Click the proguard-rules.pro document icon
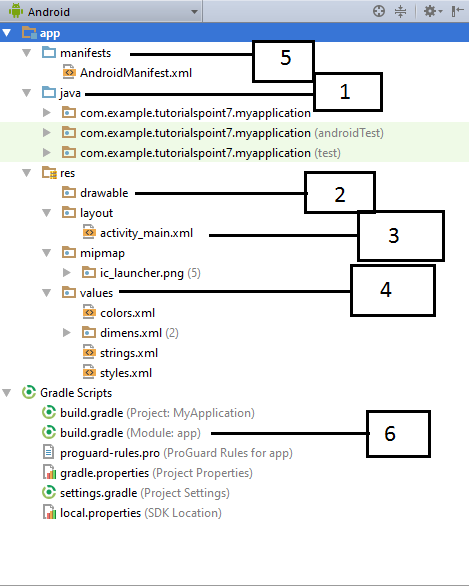This screenshot has width=469, height=586. [48, 452]
